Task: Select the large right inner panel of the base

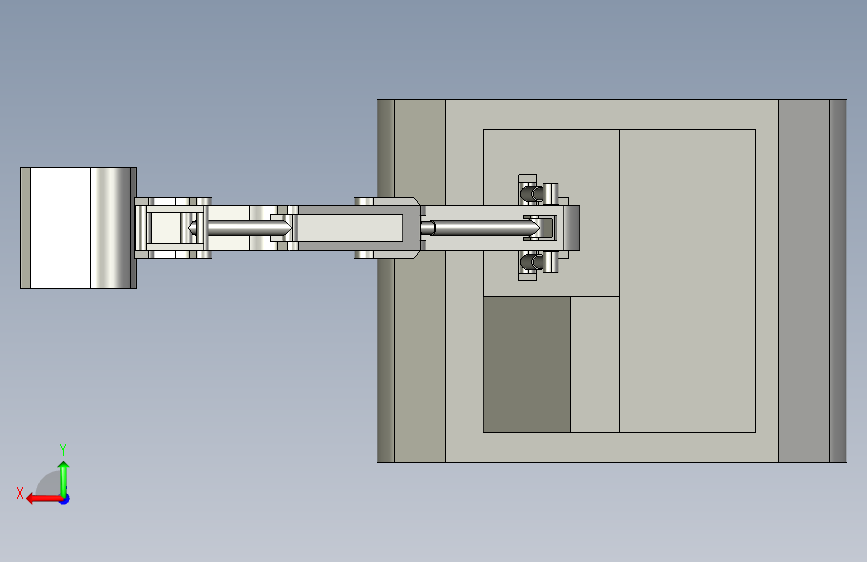Action: [687, 281]
